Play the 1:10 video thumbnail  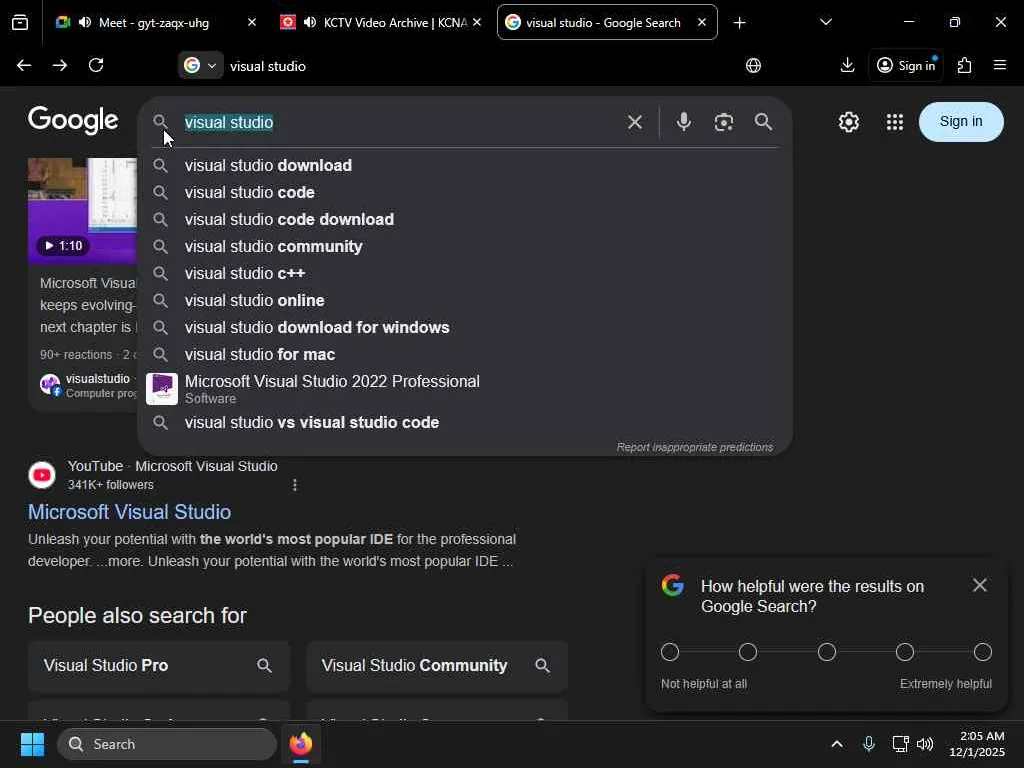click(x=82, y=209)
